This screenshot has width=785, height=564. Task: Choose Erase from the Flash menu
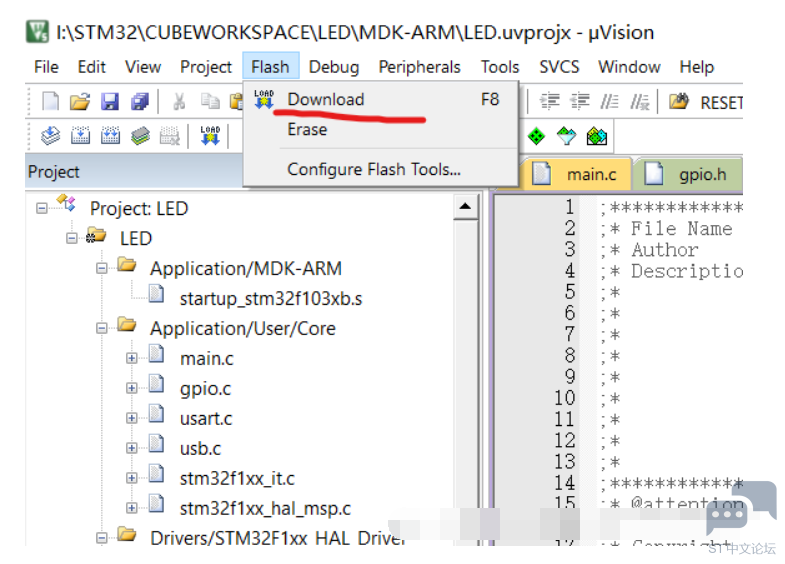point(380,130)
